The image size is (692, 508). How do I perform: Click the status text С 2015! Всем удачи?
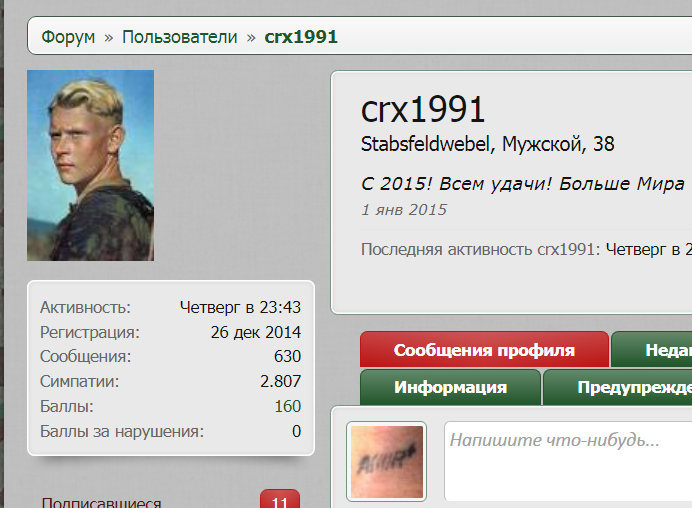click(523, 183)
